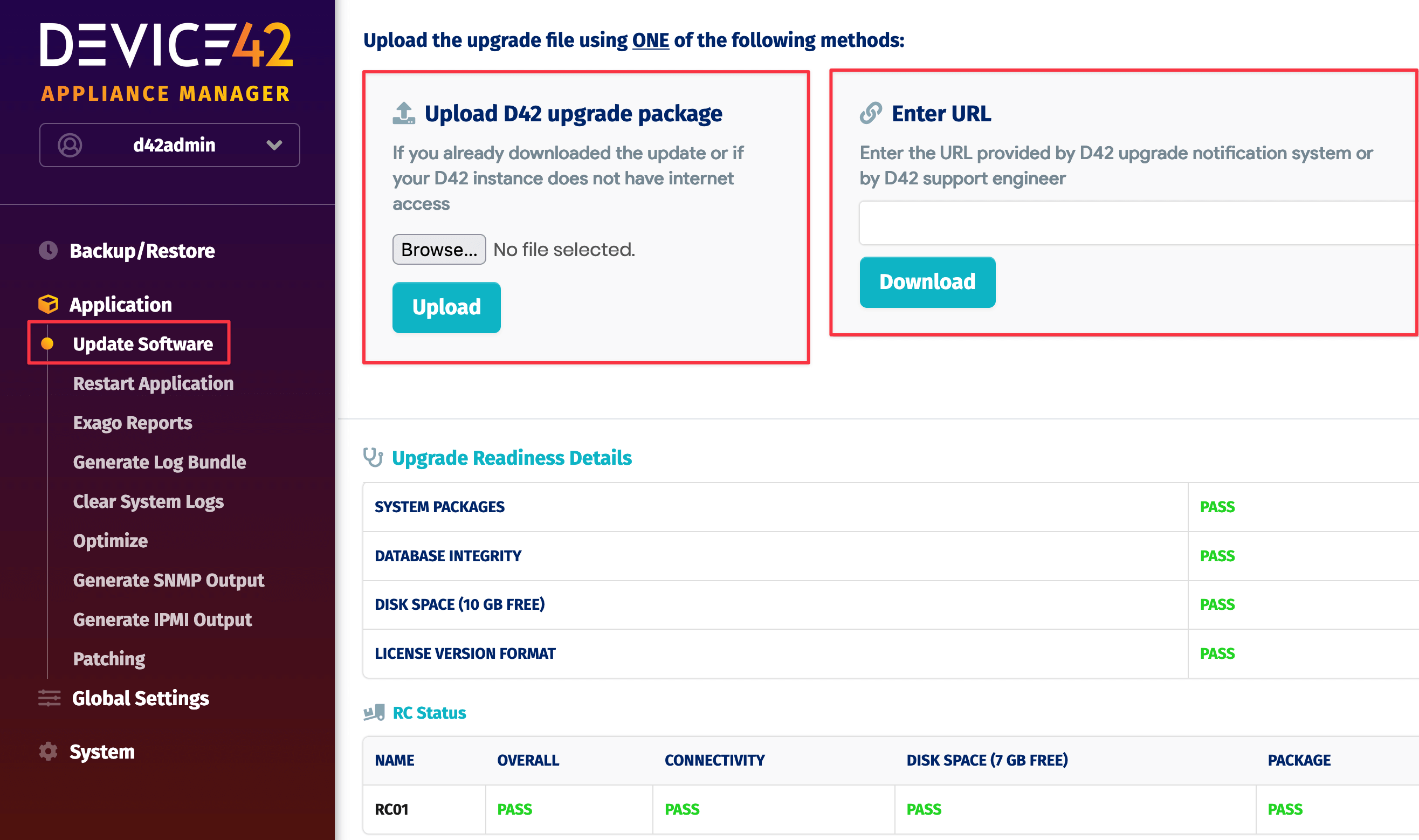Click the chain-link icon next to Enter URL

click(870, 113)
